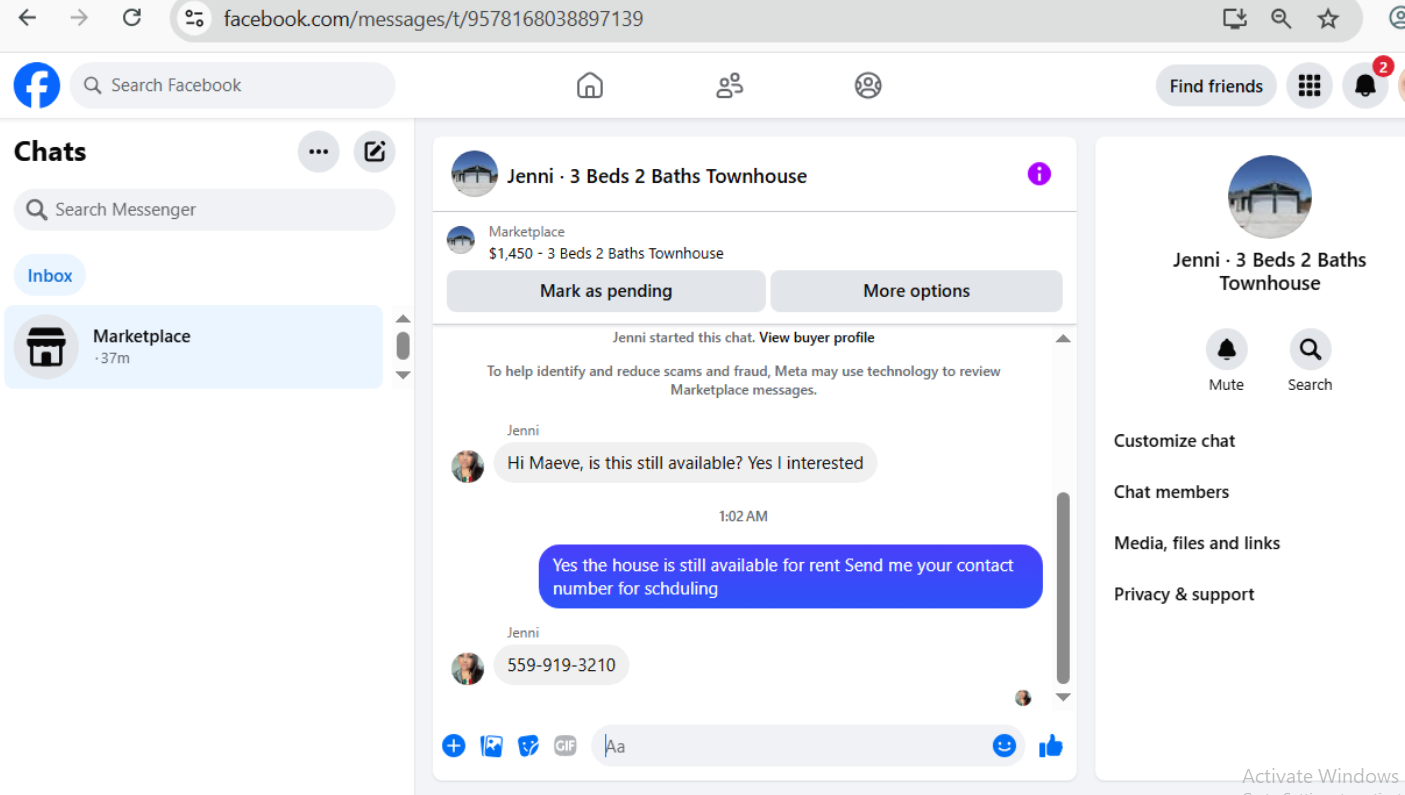Click the seen receipt avatar

[1023, 698]
